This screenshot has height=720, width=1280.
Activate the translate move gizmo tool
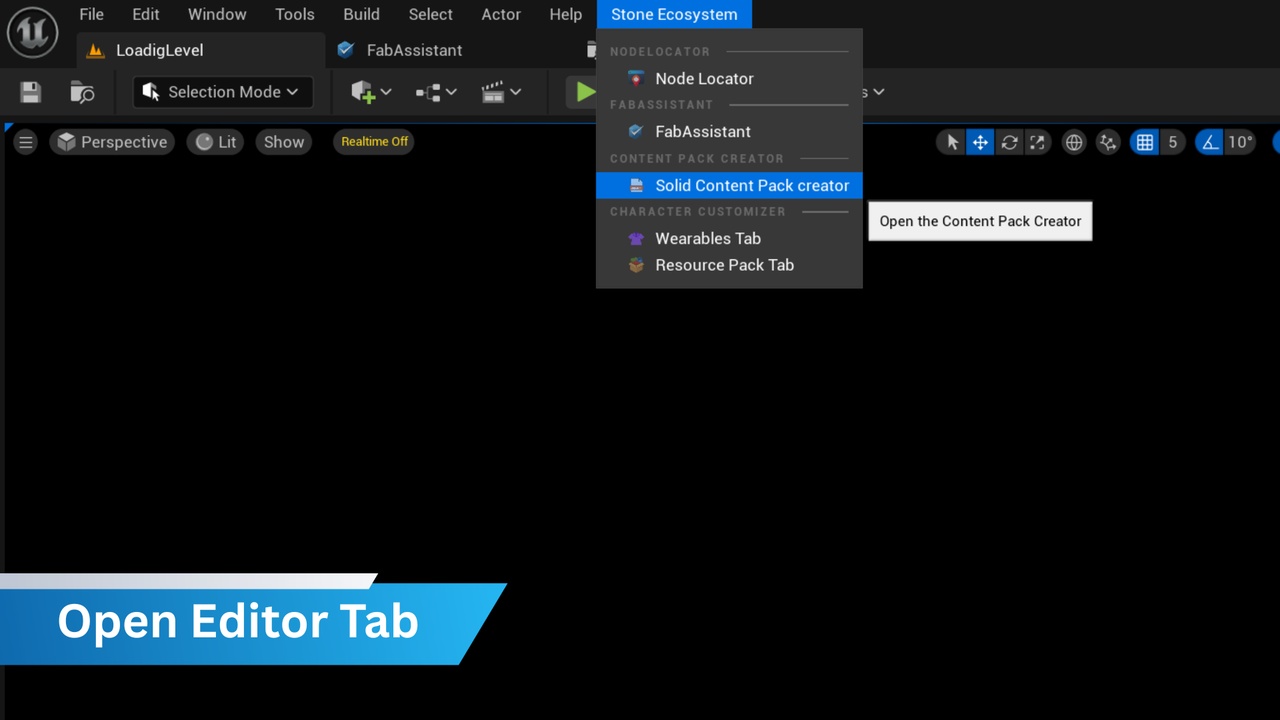coord(980,142)
